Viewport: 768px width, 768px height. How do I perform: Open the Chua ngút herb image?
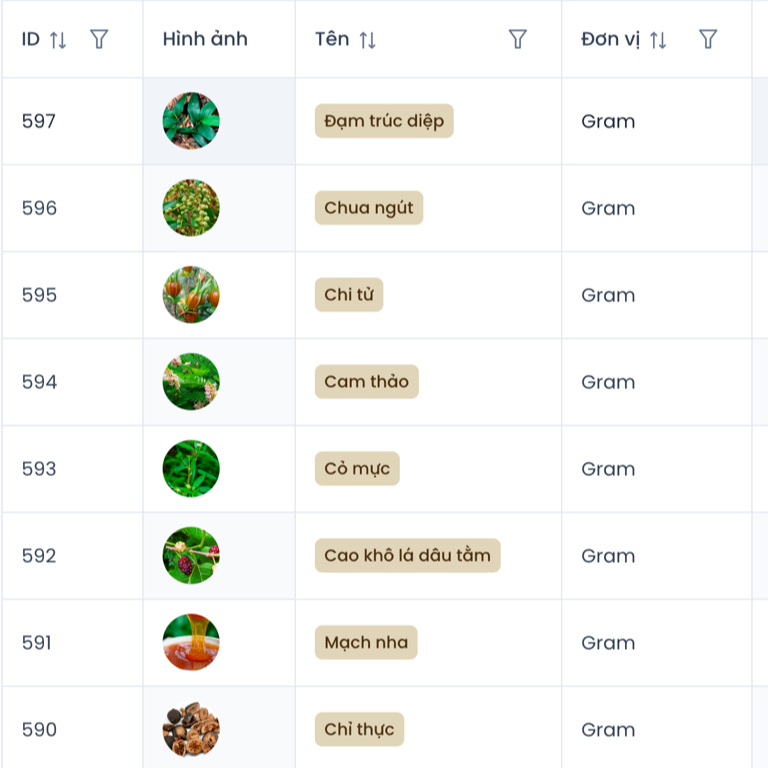191,208
